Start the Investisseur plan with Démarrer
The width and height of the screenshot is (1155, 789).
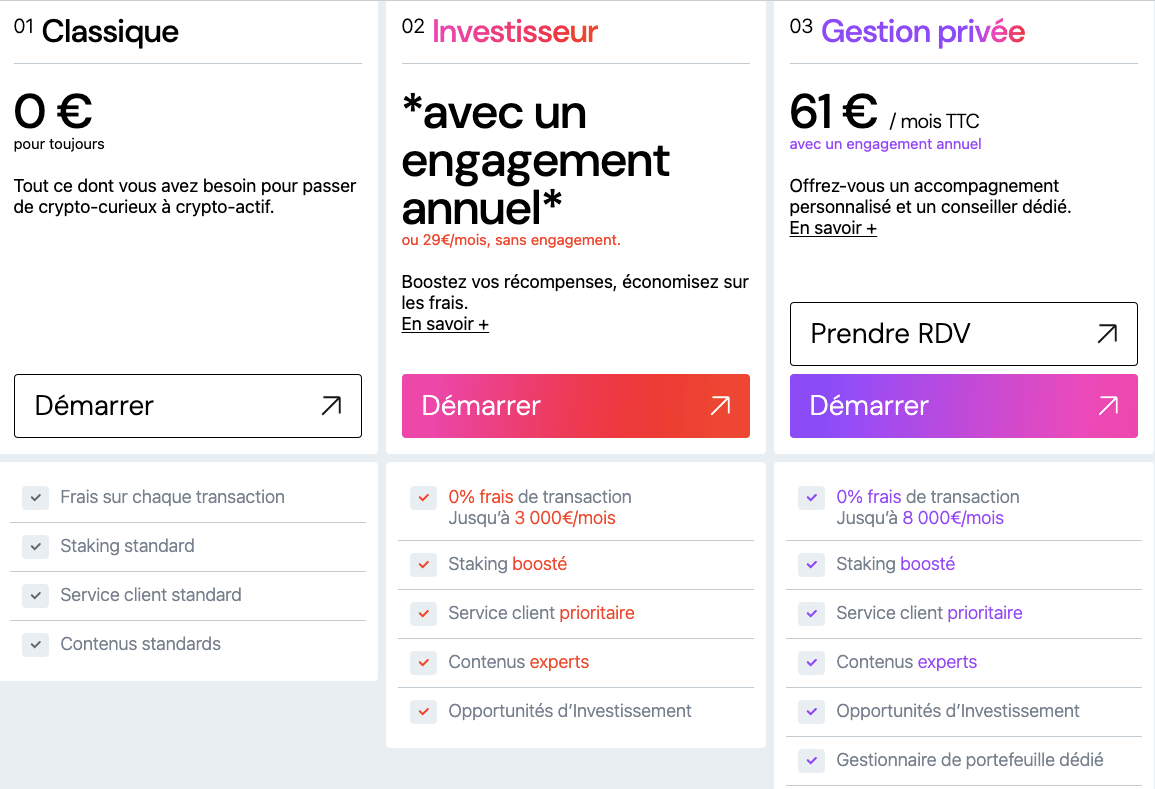click(x=575, y=406)
